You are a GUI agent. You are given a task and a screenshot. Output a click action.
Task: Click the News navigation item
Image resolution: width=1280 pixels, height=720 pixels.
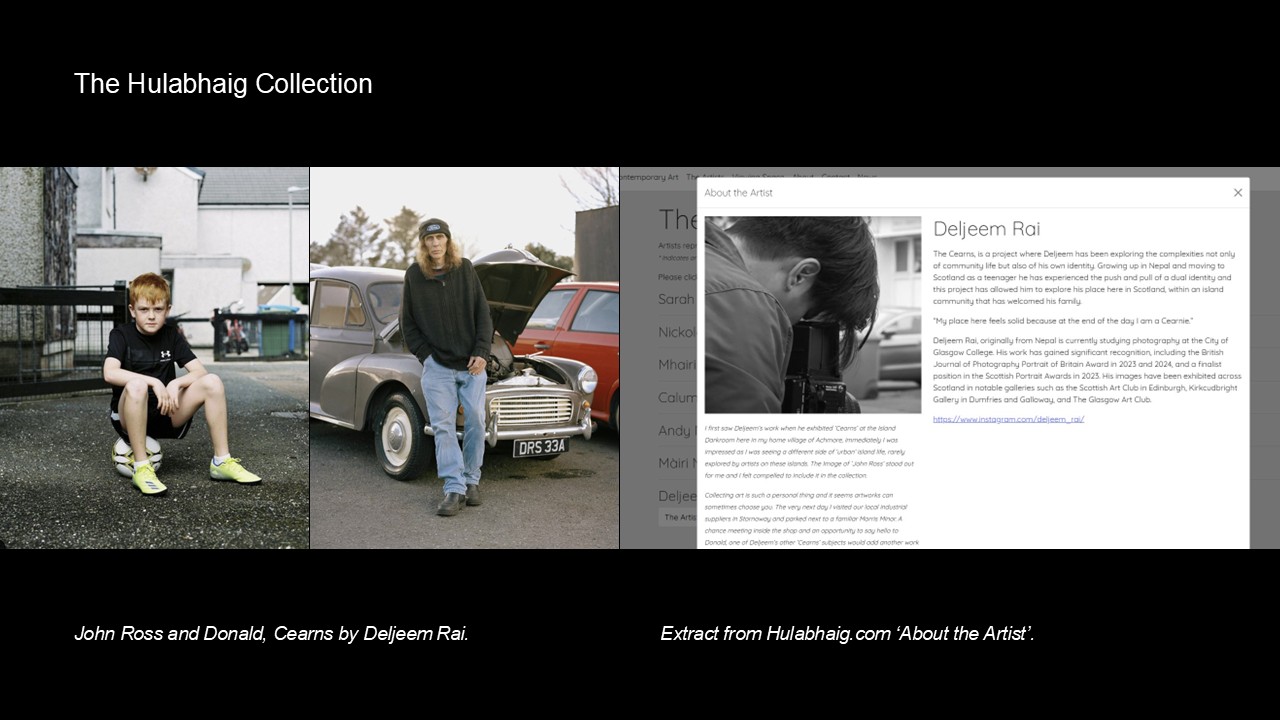[x=866, y=177]
